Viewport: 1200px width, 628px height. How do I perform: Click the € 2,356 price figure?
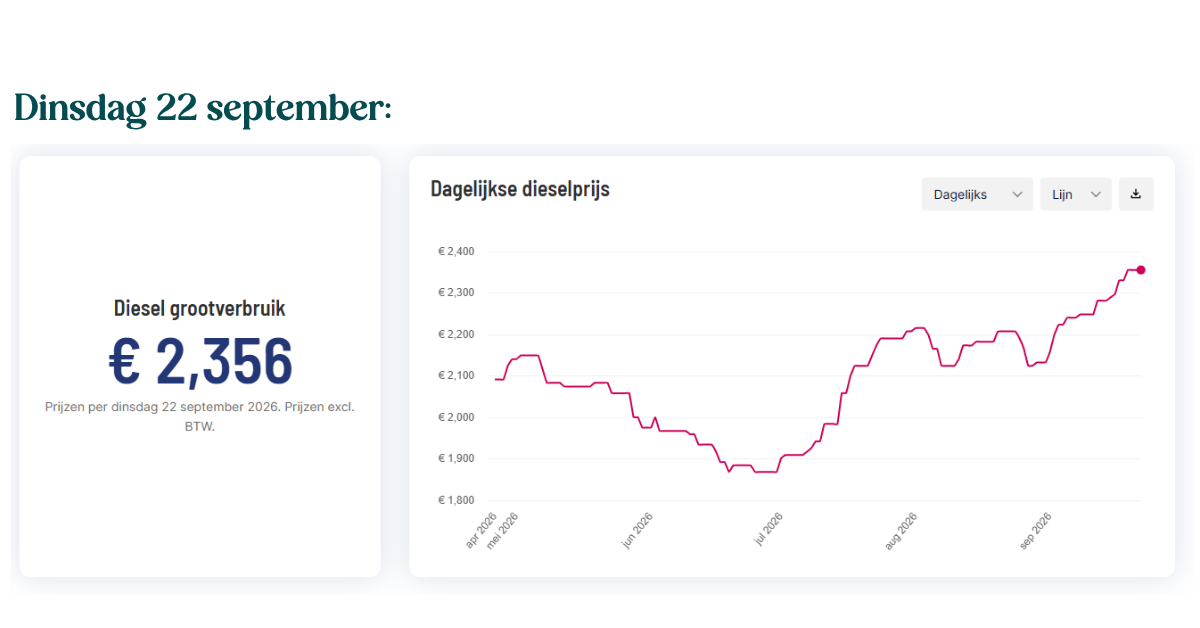coord(200,361)
